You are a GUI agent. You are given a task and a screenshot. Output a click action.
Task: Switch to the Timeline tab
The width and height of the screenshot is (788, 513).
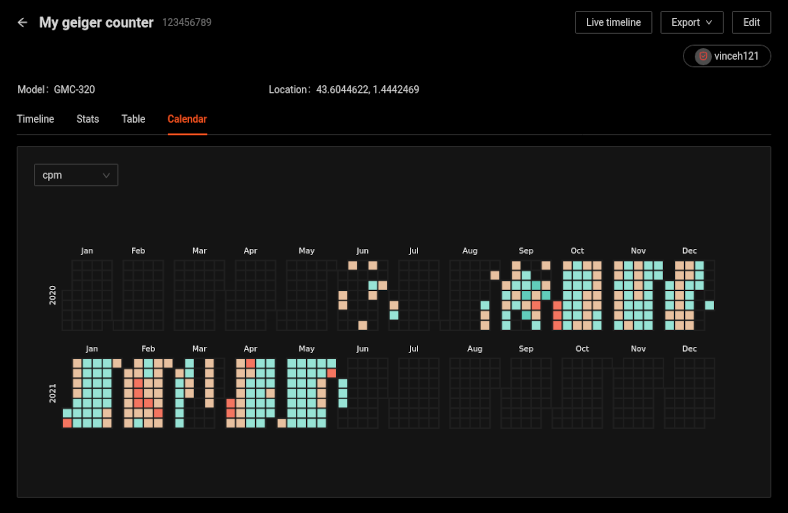tap(35, 119)
